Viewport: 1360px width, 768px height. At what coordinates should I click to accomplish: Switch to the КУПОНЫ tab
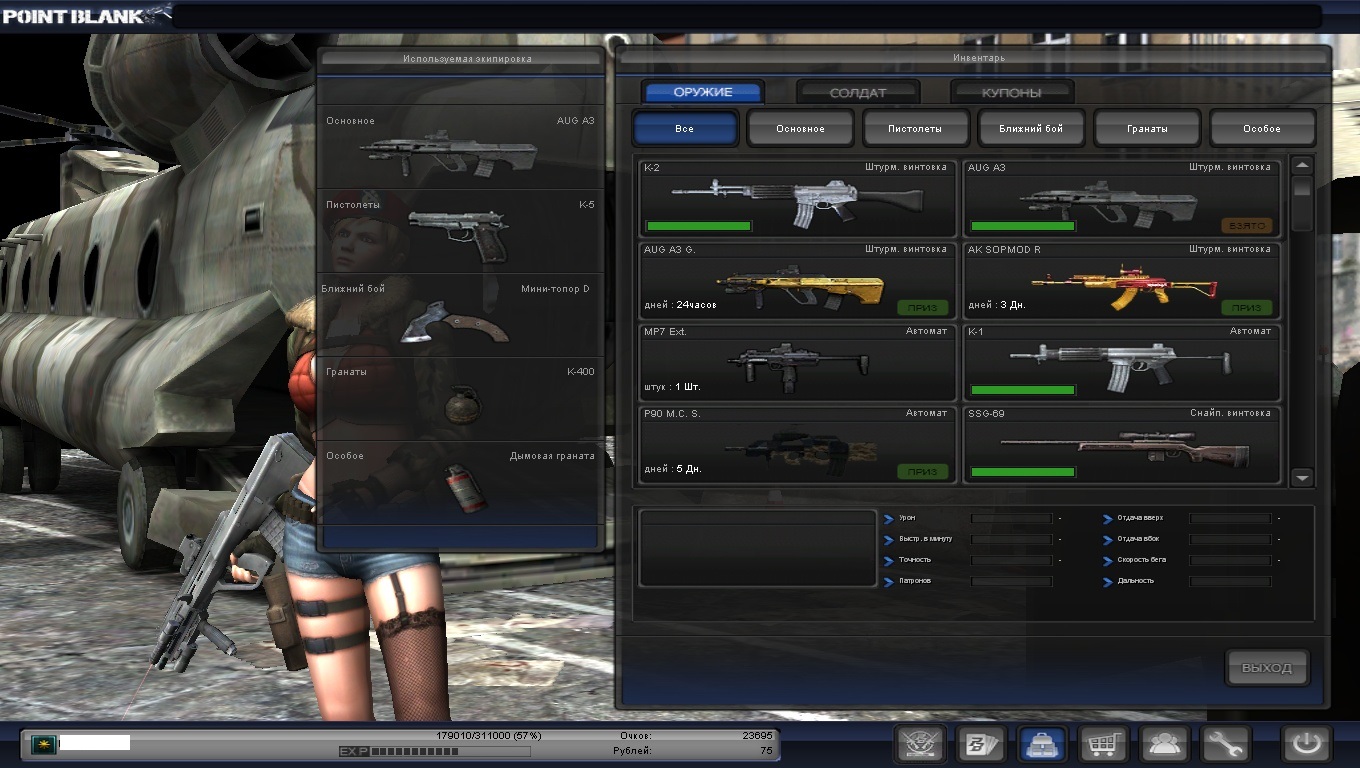1012,92
